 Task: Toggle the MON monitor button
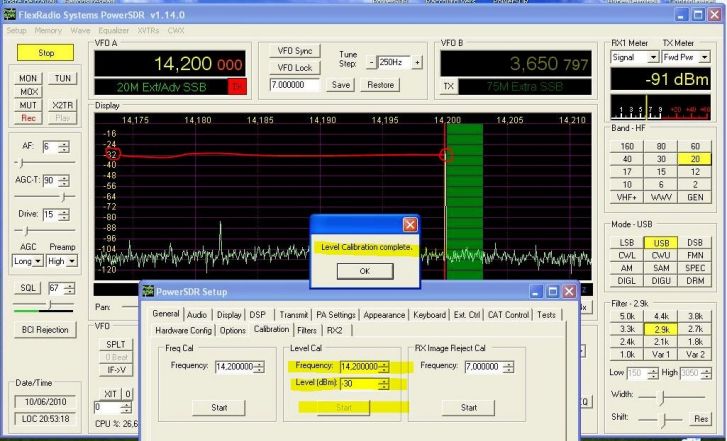(28, 78)
